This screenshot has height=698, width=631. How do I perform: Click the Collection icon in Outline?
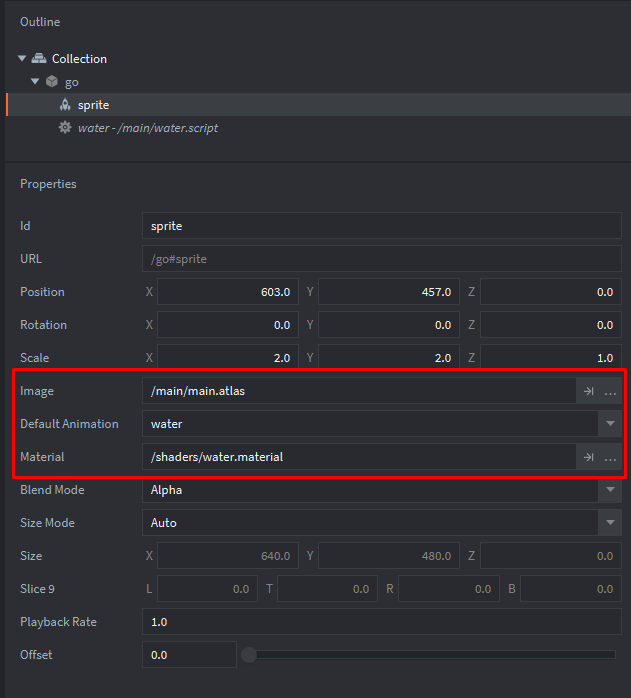(x=39, y=59)
